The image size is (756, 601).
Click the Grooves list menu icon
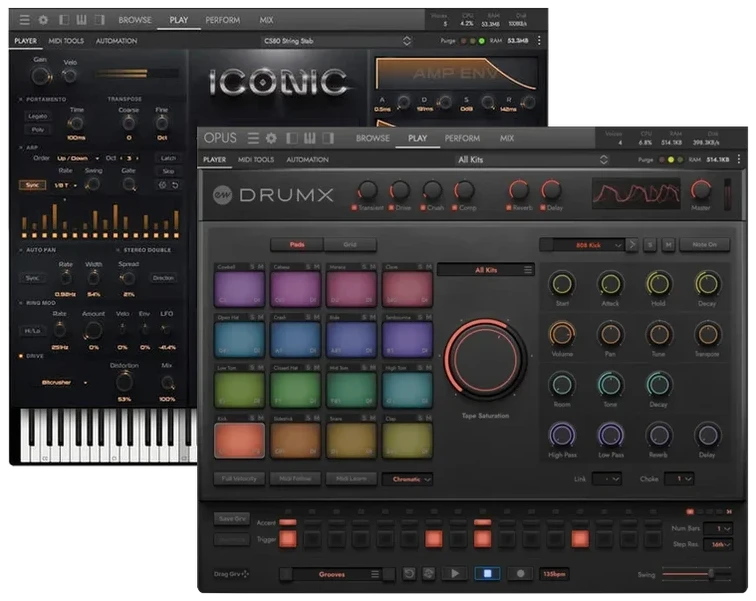[x=375, y=574]
